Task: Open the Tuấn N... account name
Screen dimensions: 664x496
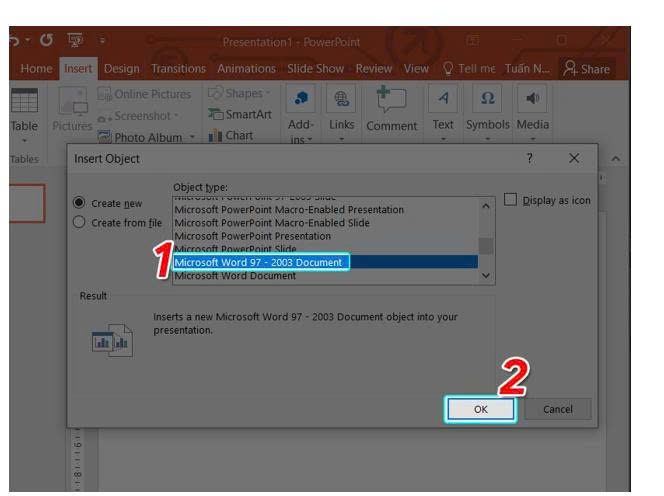Action: 528,69
